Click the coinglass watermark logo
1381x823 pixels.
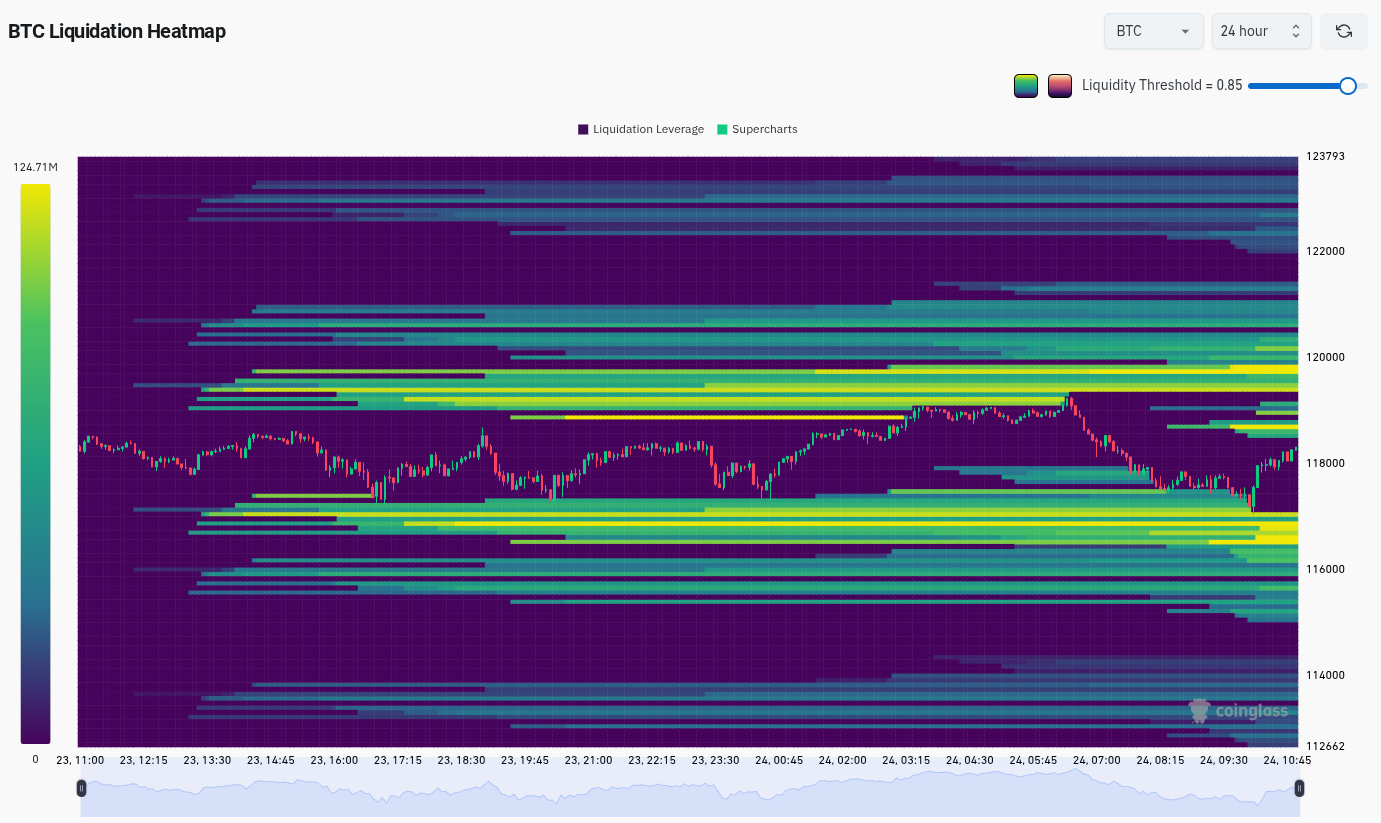(1198, 711)
